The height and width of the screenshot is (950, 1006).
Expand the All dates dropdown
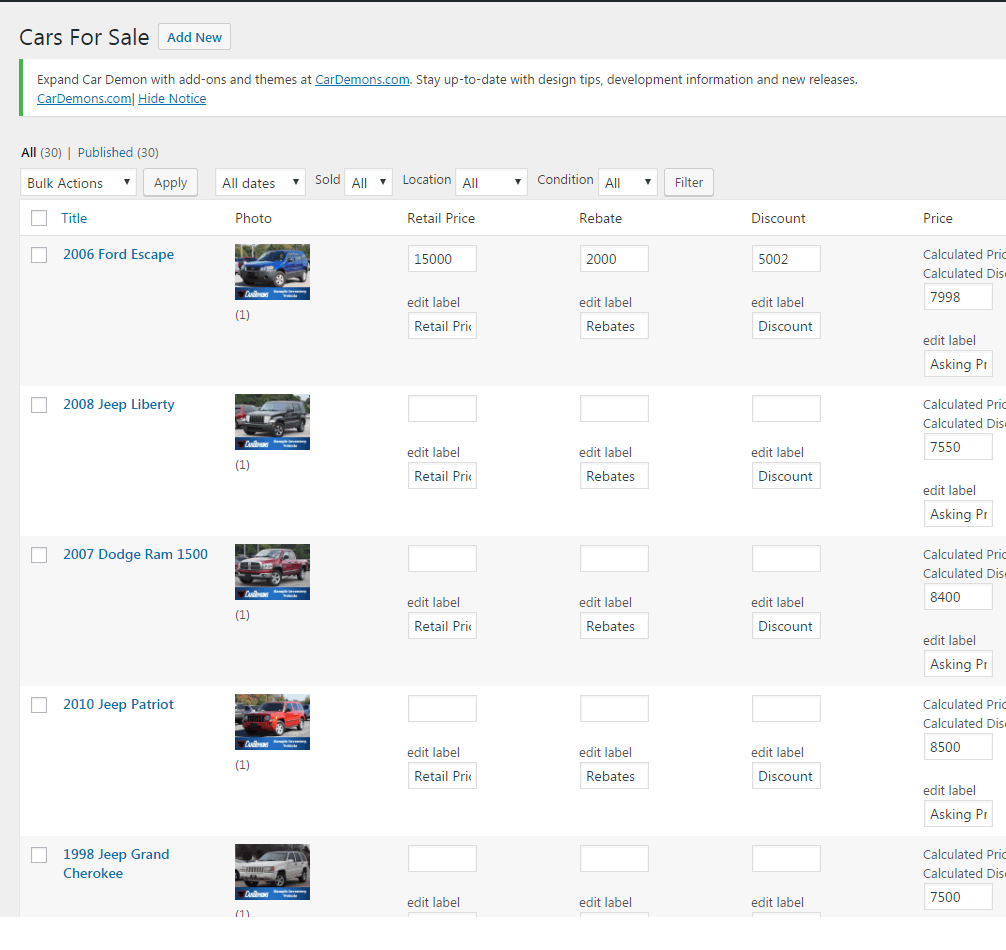point(260,183)
